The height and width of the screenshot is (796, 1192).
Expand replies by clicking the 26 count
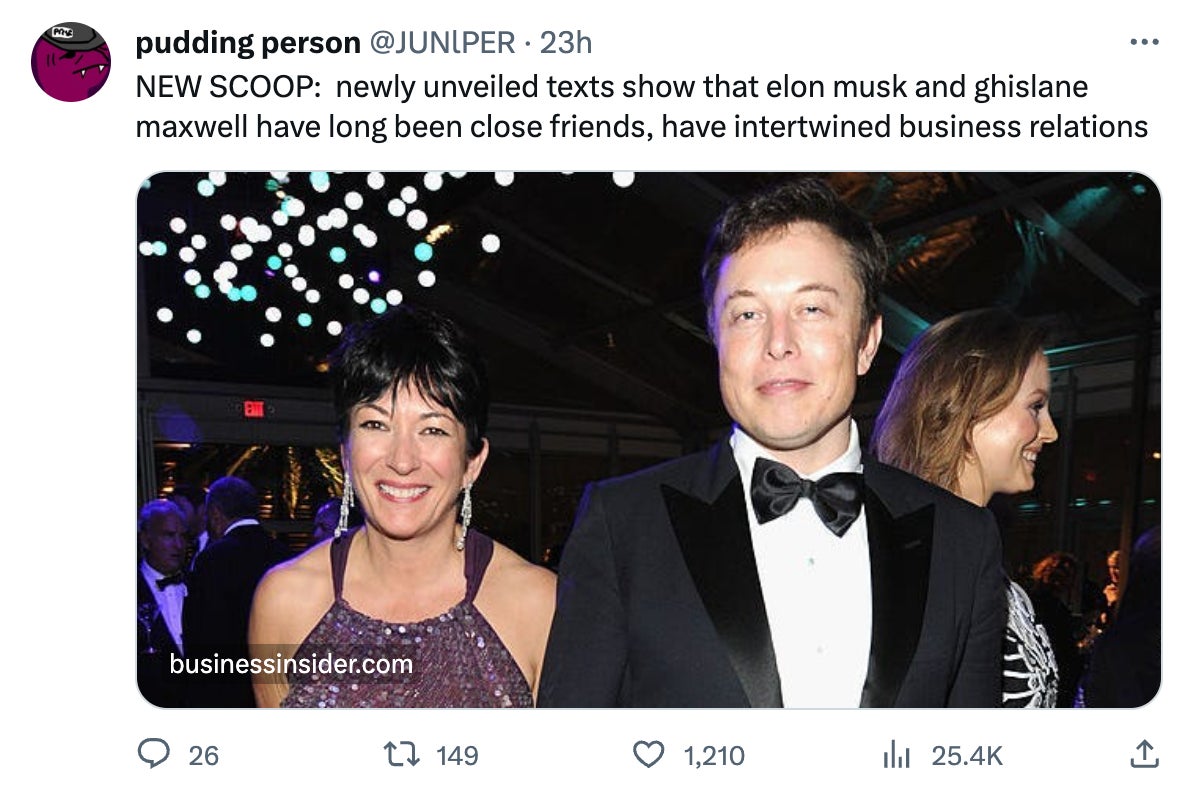(188, 760)
